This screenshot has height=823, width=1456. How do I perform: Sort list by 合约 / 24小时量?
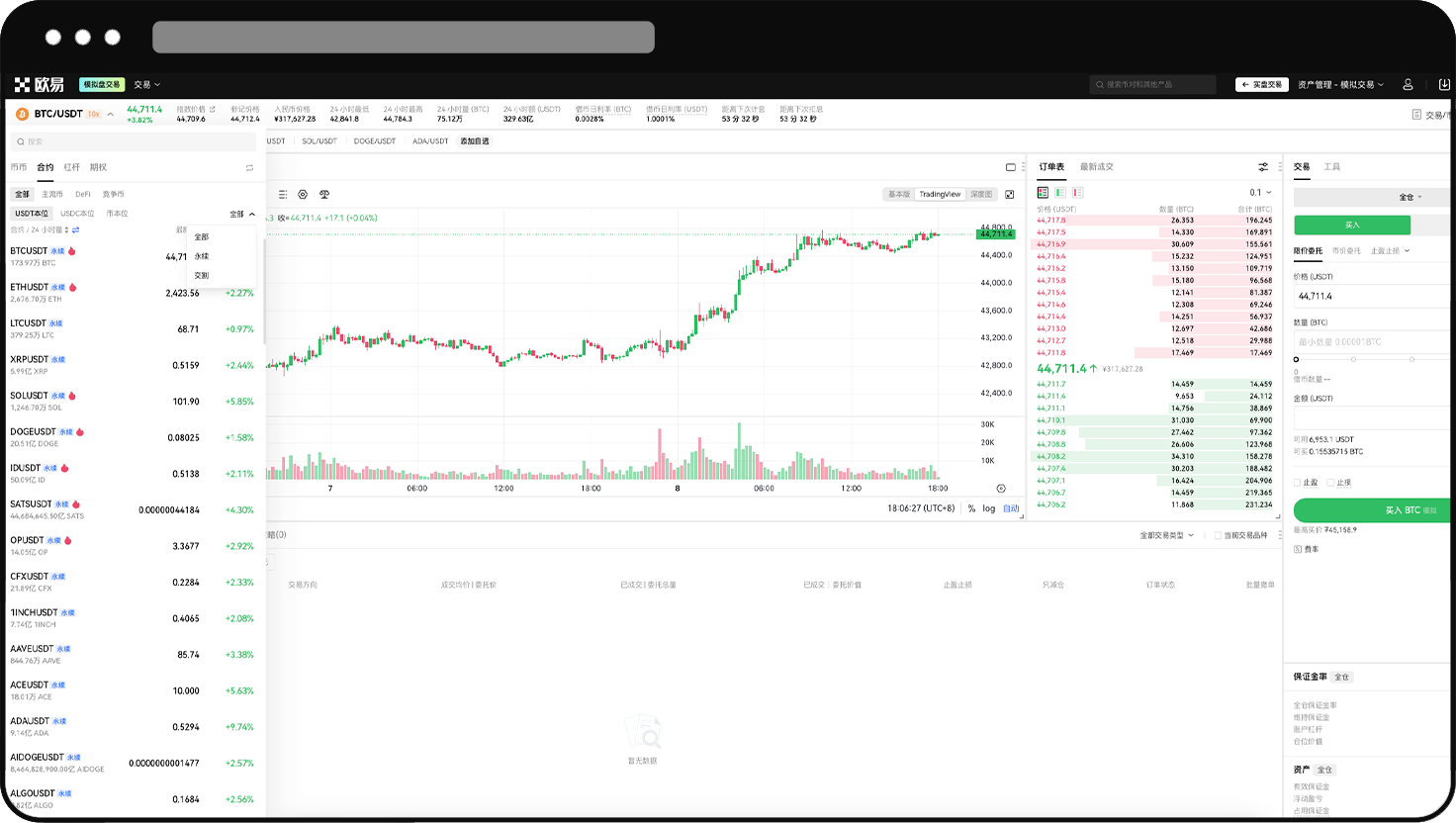[38, 229]
